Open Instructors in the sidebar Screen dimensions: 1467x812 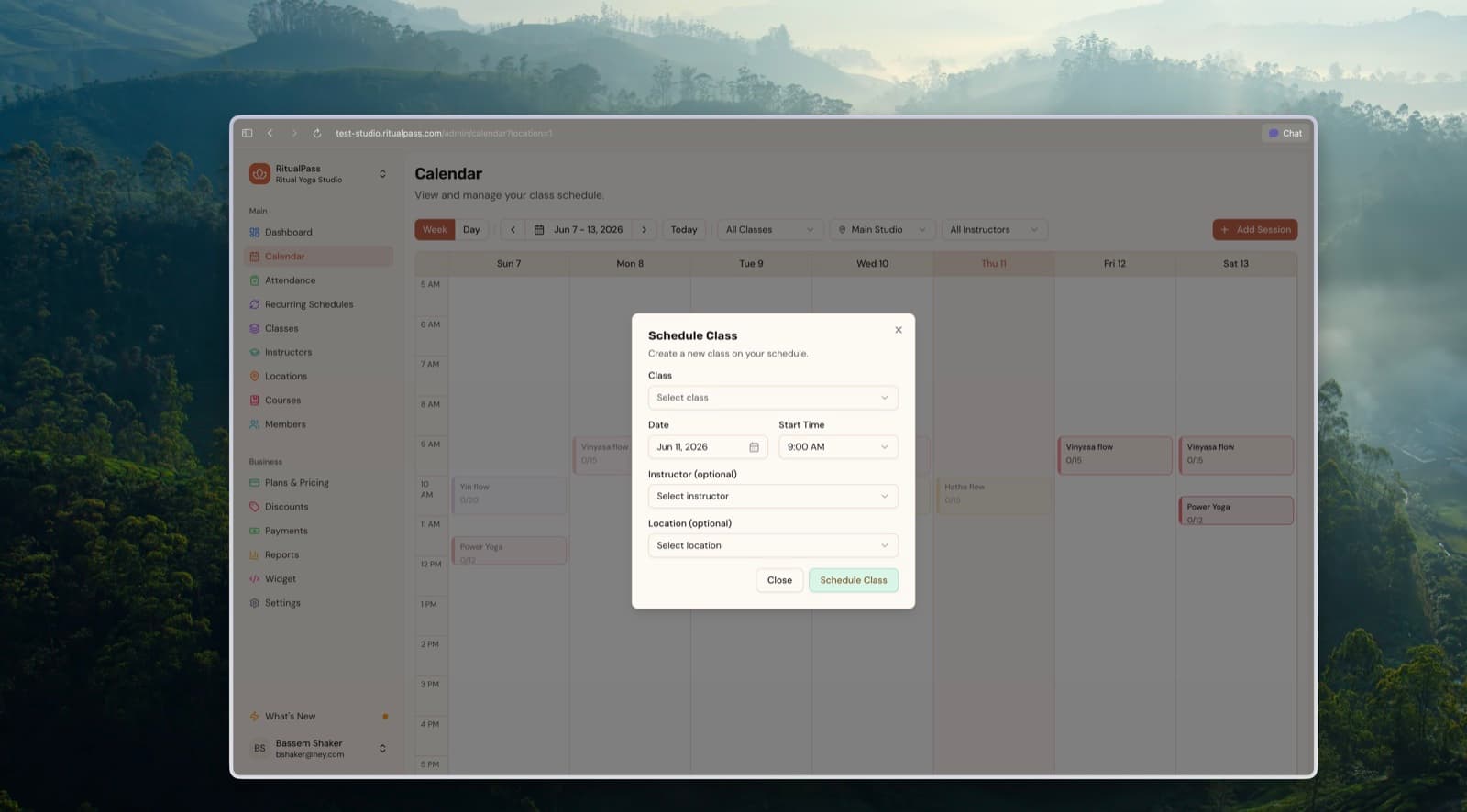(319, 352)
